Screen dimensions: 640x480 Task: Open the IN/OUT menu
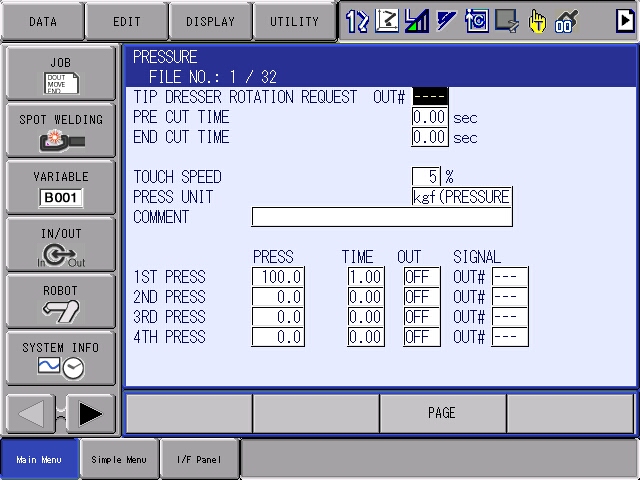(60, 245)
